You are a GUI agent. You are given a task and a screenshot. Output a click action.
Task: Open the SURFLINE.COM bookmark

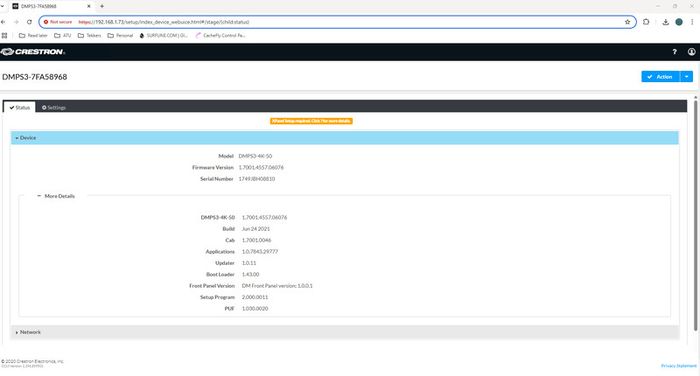[x=163, y=35]
